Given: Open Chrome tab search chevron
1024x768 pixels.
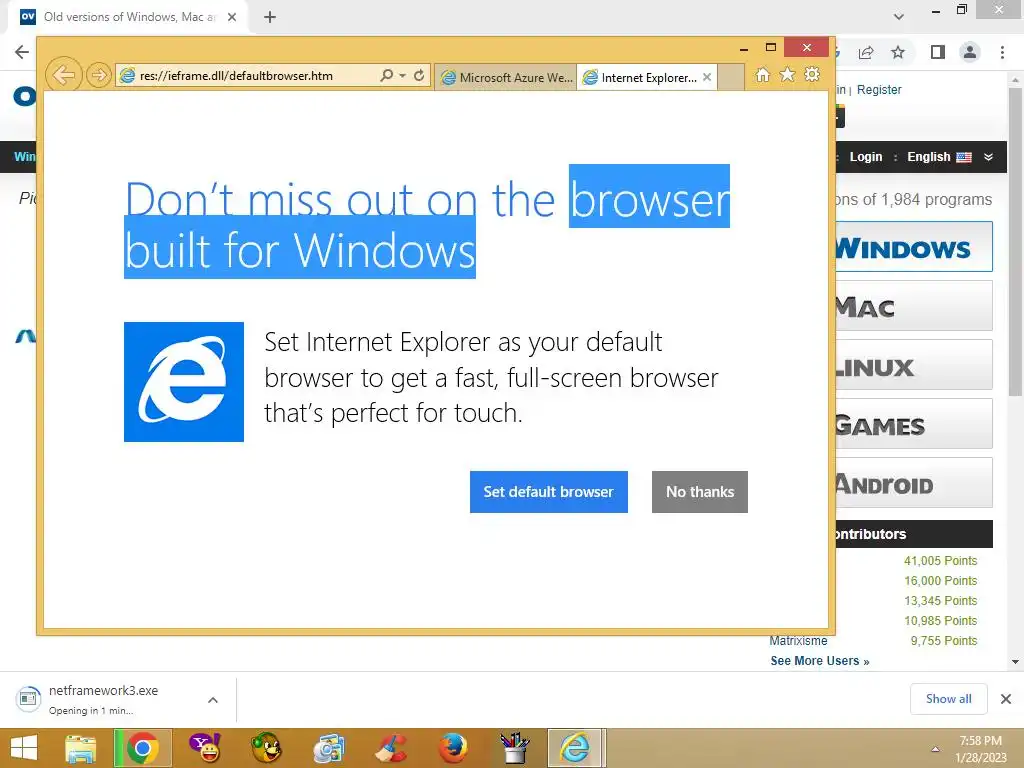Looking at the screenshot, I should coord(899,17).
